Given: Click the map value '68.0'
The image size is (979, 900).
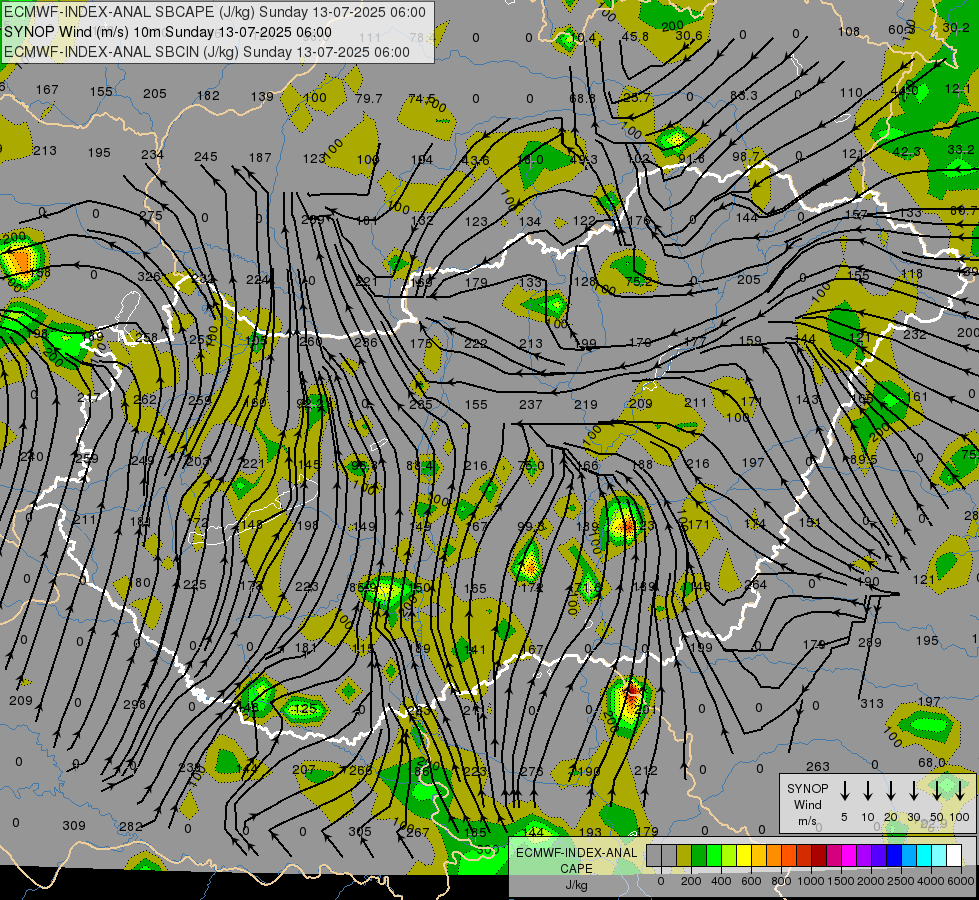Looking at the screenshot, I should pyautogui.click(x=932, y=763).
